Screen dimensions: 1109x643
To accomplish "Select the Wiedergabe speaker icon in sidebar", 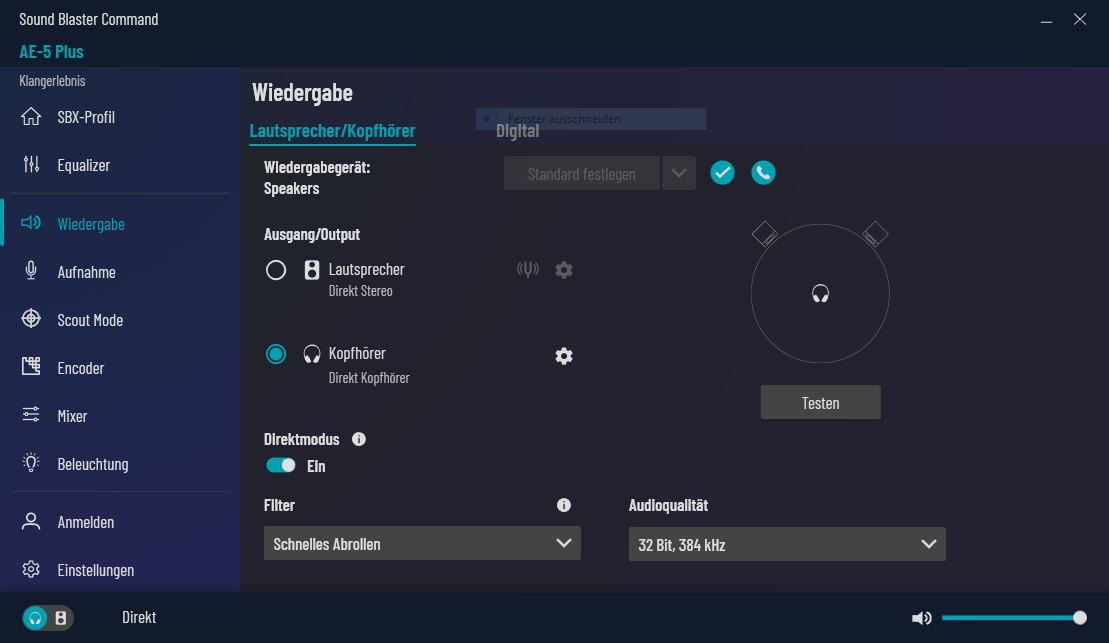I will tap(31, 223).
